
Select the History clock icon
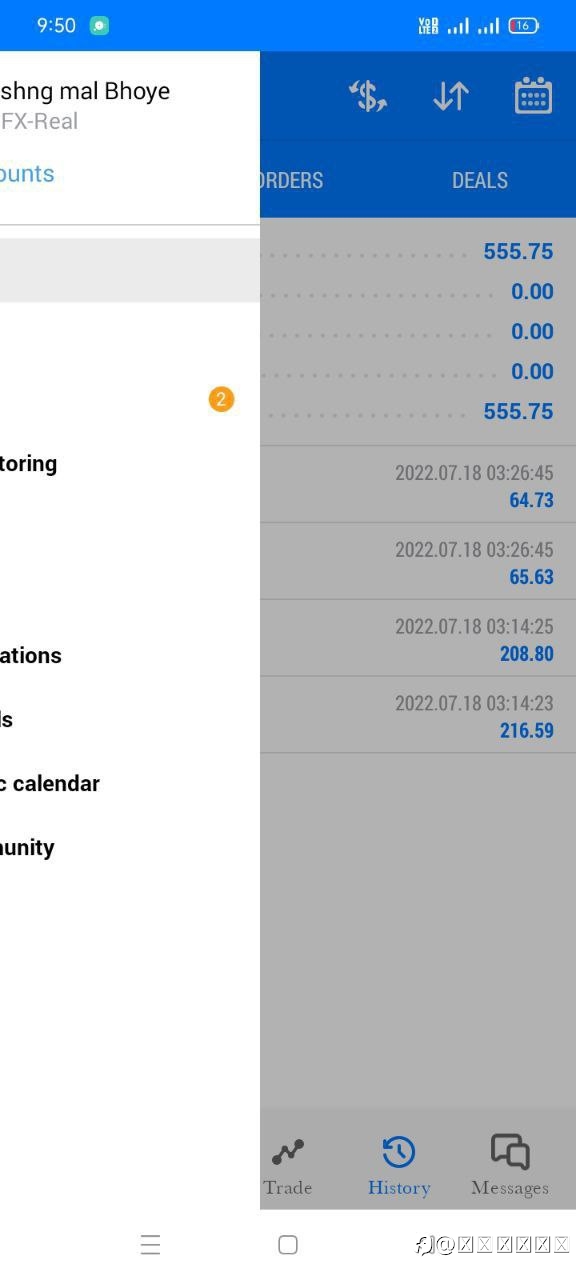point(399,1152)
